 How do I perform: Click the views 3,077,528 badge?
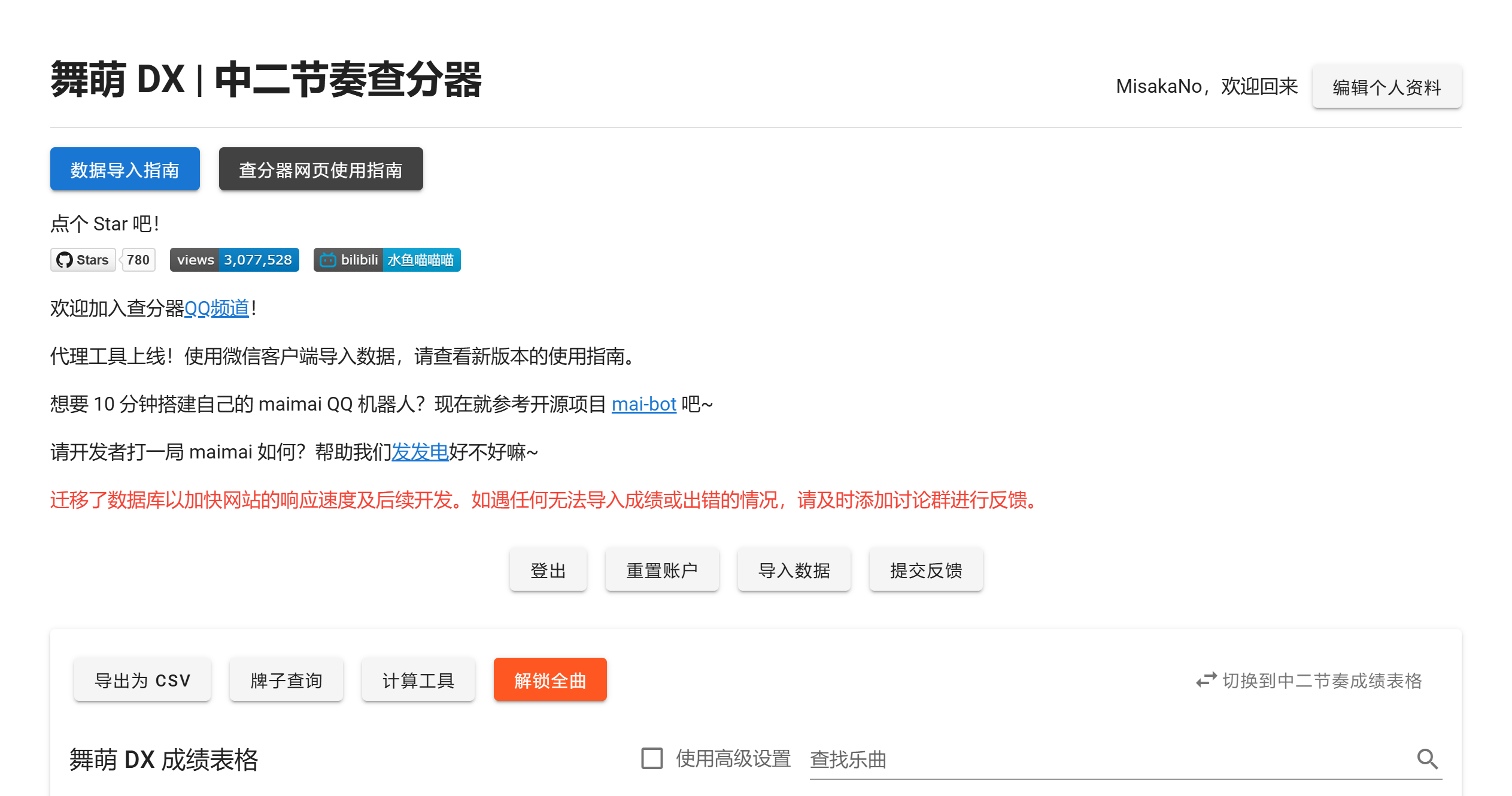coord(235,260)
